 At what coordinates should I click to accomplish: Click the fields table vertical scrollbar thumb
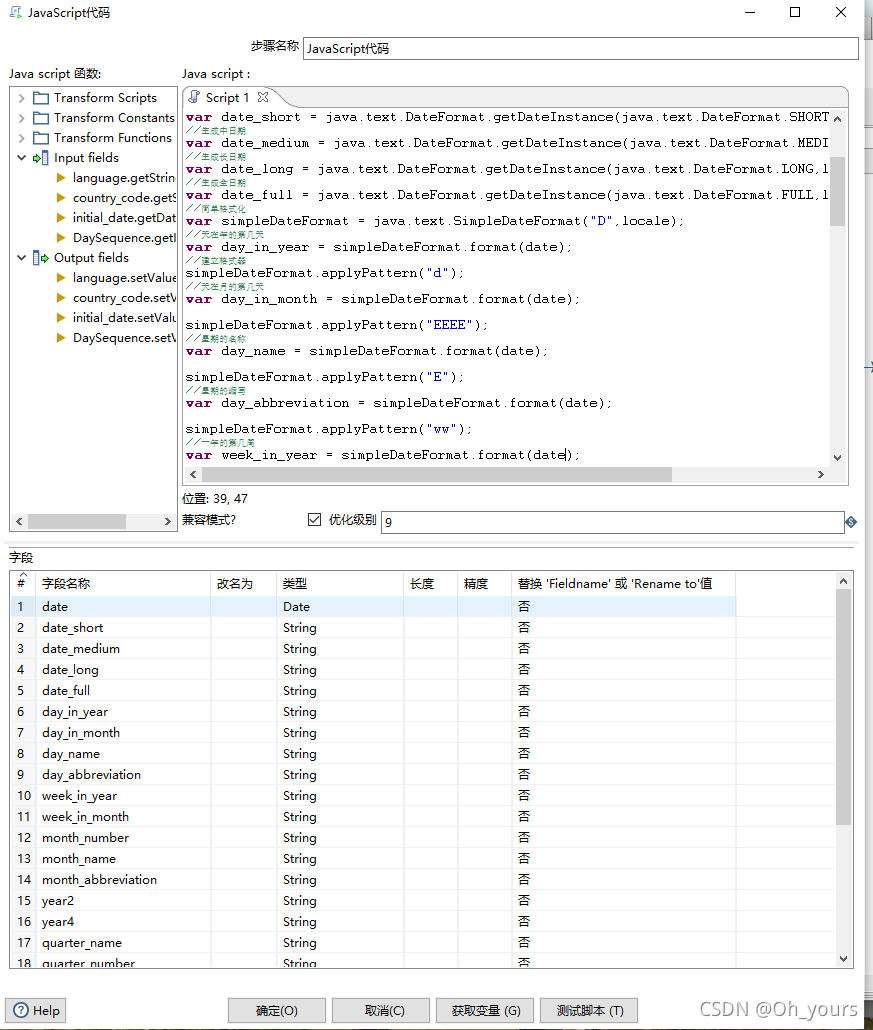pos(843,707)
